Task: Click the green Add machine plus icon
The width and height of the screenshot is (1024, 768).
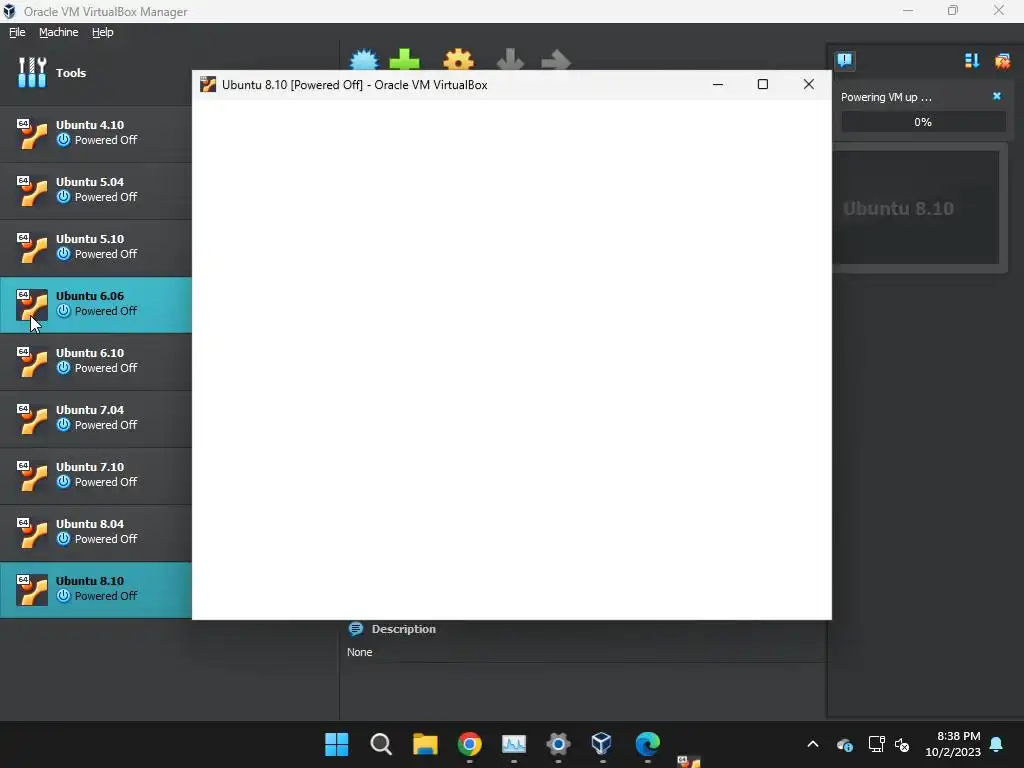Action: click(404, 59)
